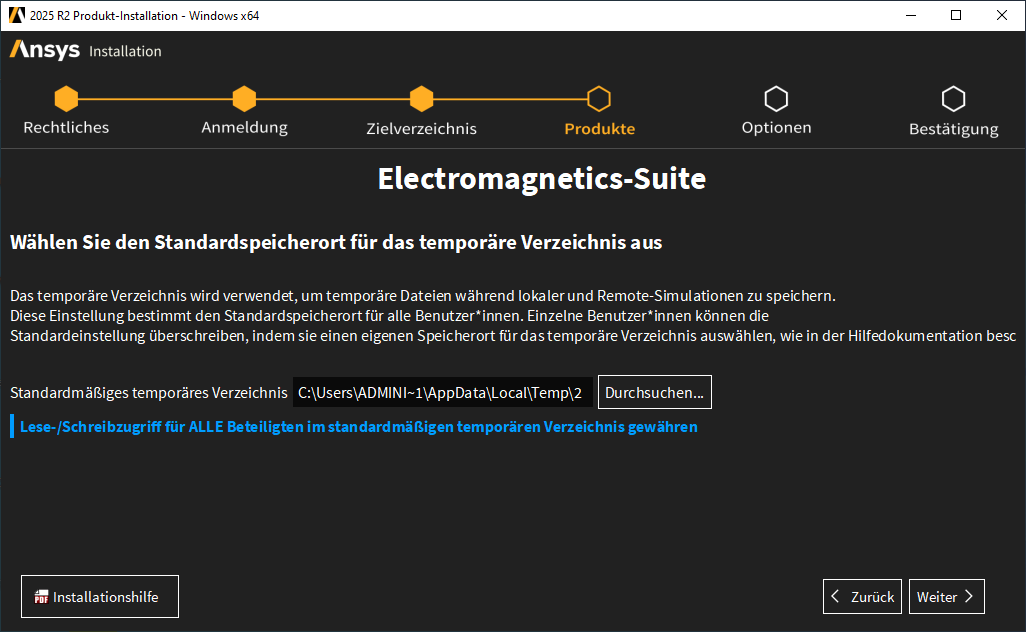Viewport: 1026px width, 632px height.
Task: Maximize the installer window
Action: [956, 15]
